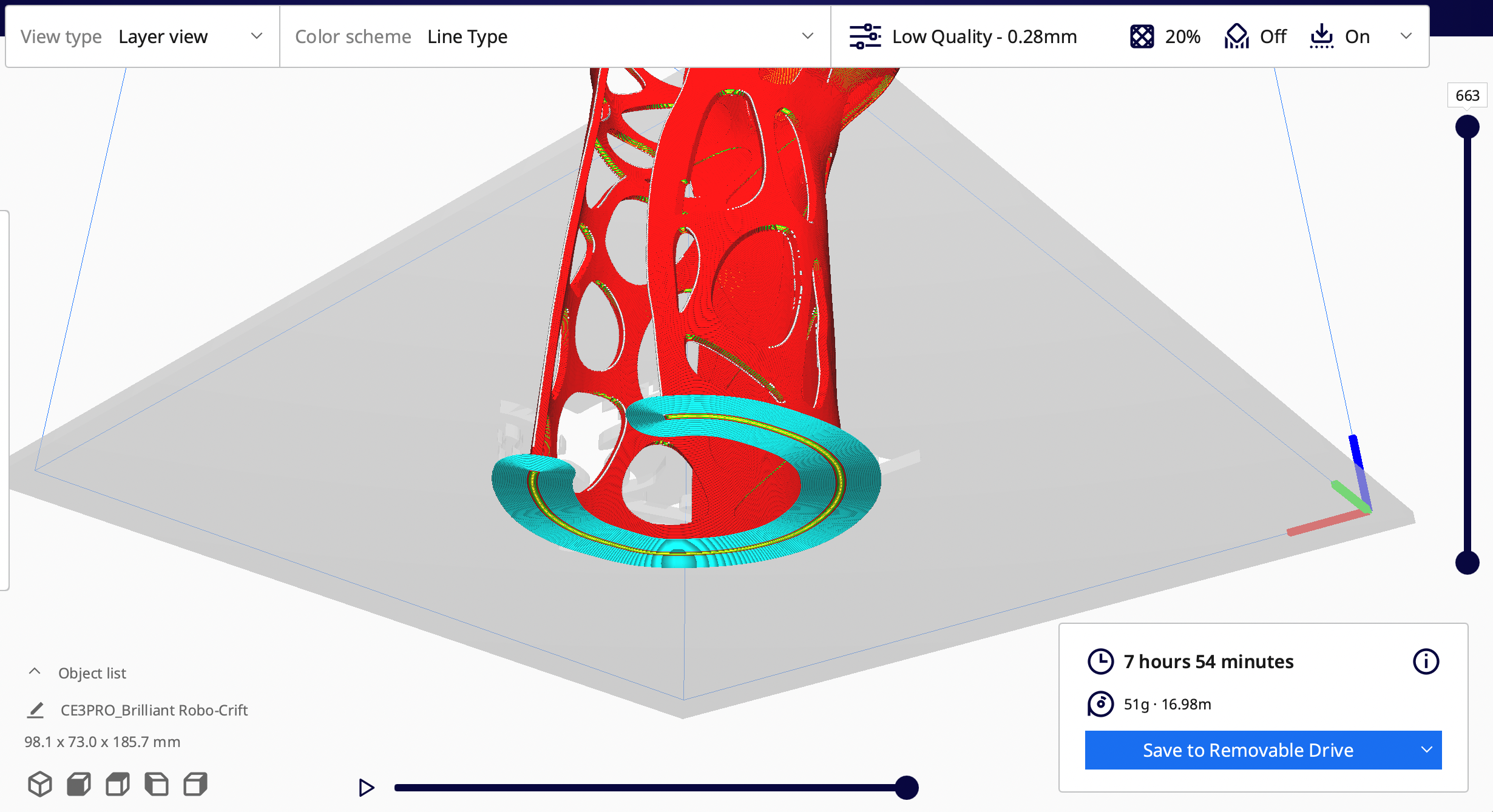Open the Save to Removable Drive options chevron

pyautogui.click(x=1429, y=750)
